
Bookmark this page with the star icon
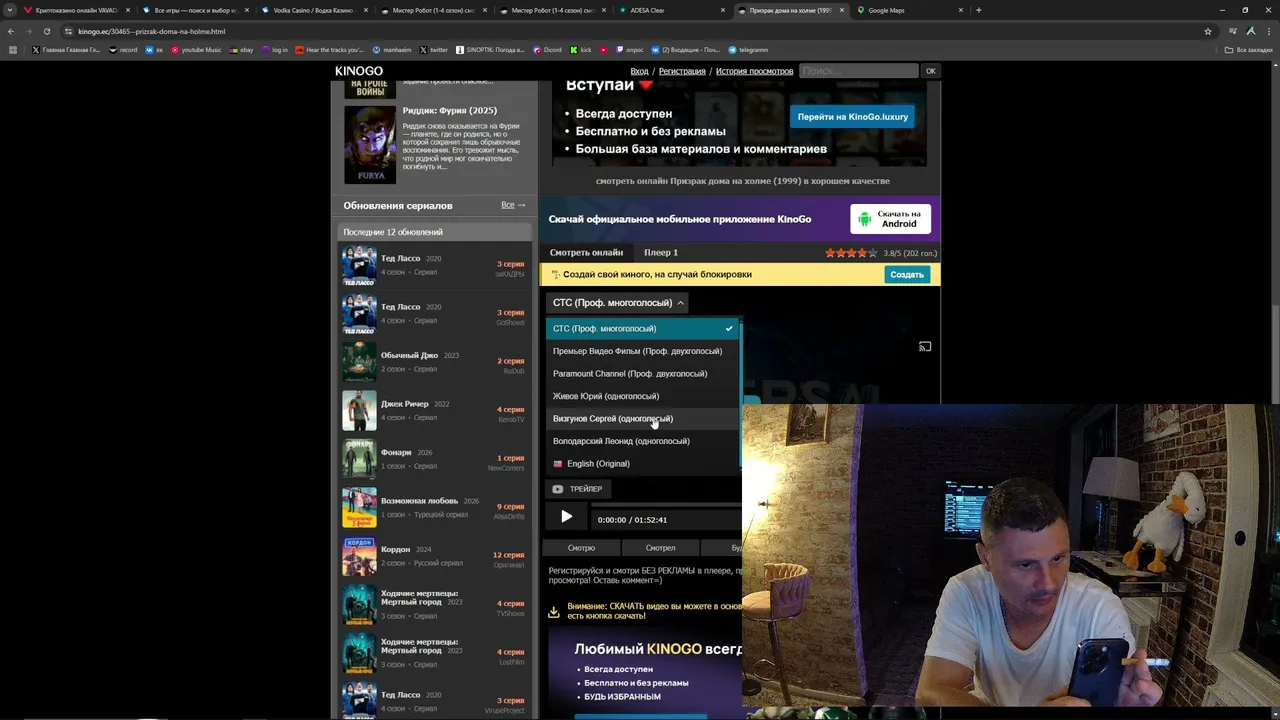[1208, 31]
